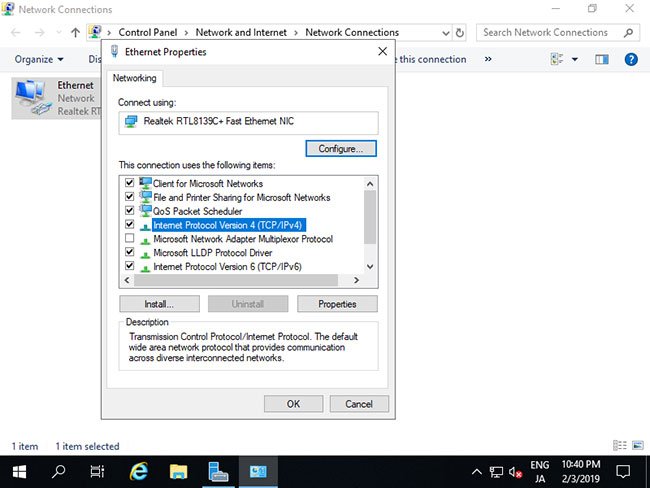Click the Realtek NIC adapter icon

(x=131, y=121)
